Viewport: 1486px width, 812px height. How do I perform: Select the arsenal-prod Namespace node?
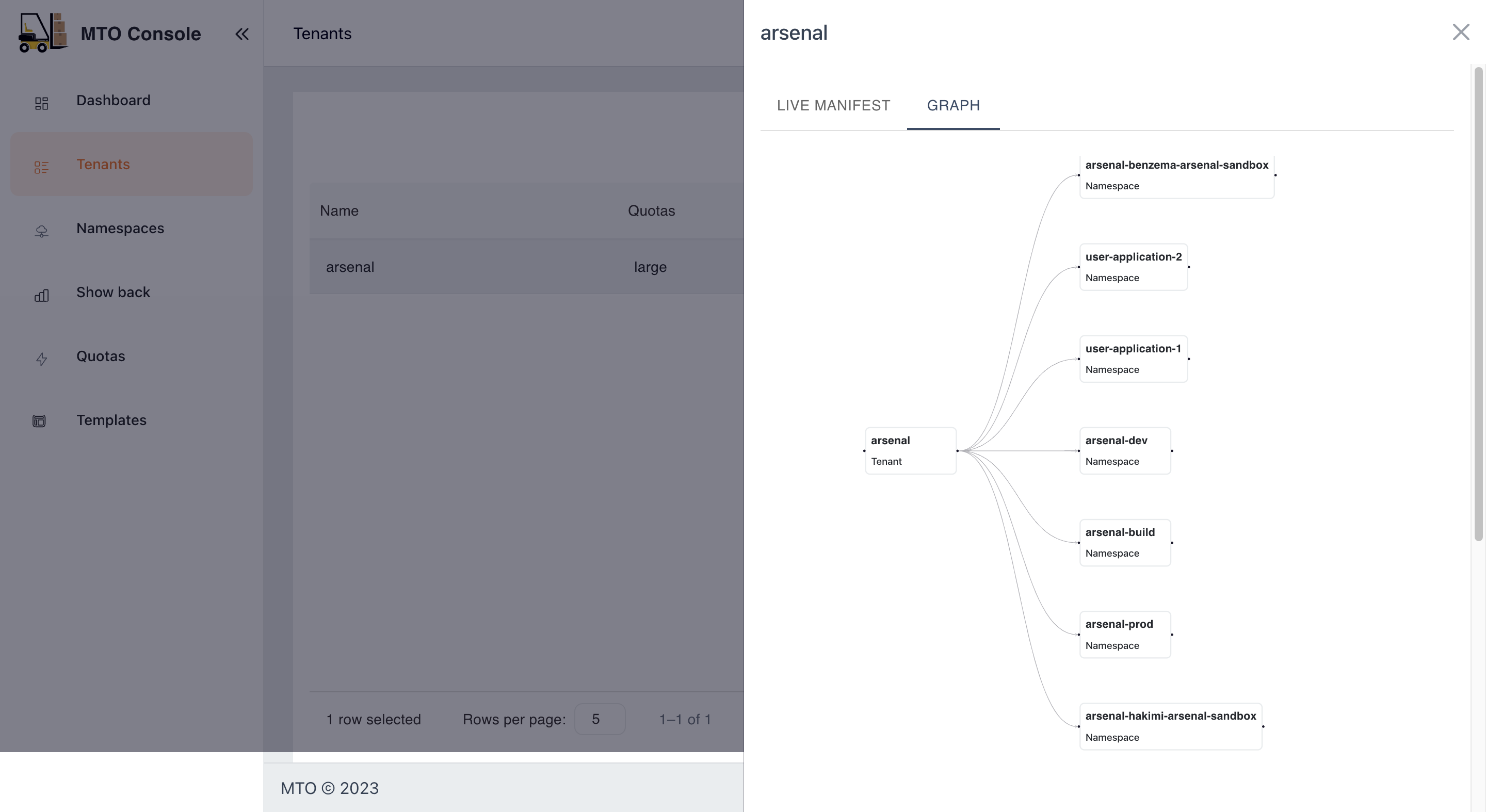1124,635
